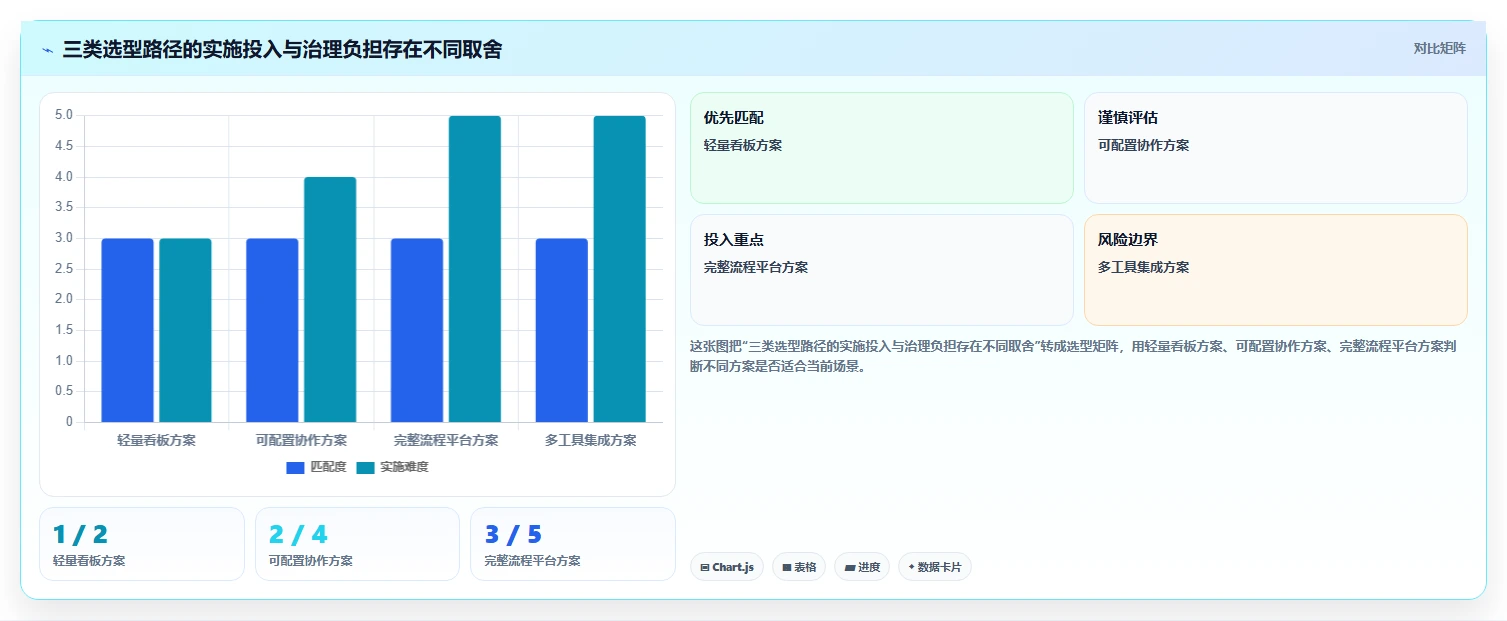Screen dimensions: 1507x621
Task: Toggle the 匹配度 legend color box
Action: click(x=295, y=467)
